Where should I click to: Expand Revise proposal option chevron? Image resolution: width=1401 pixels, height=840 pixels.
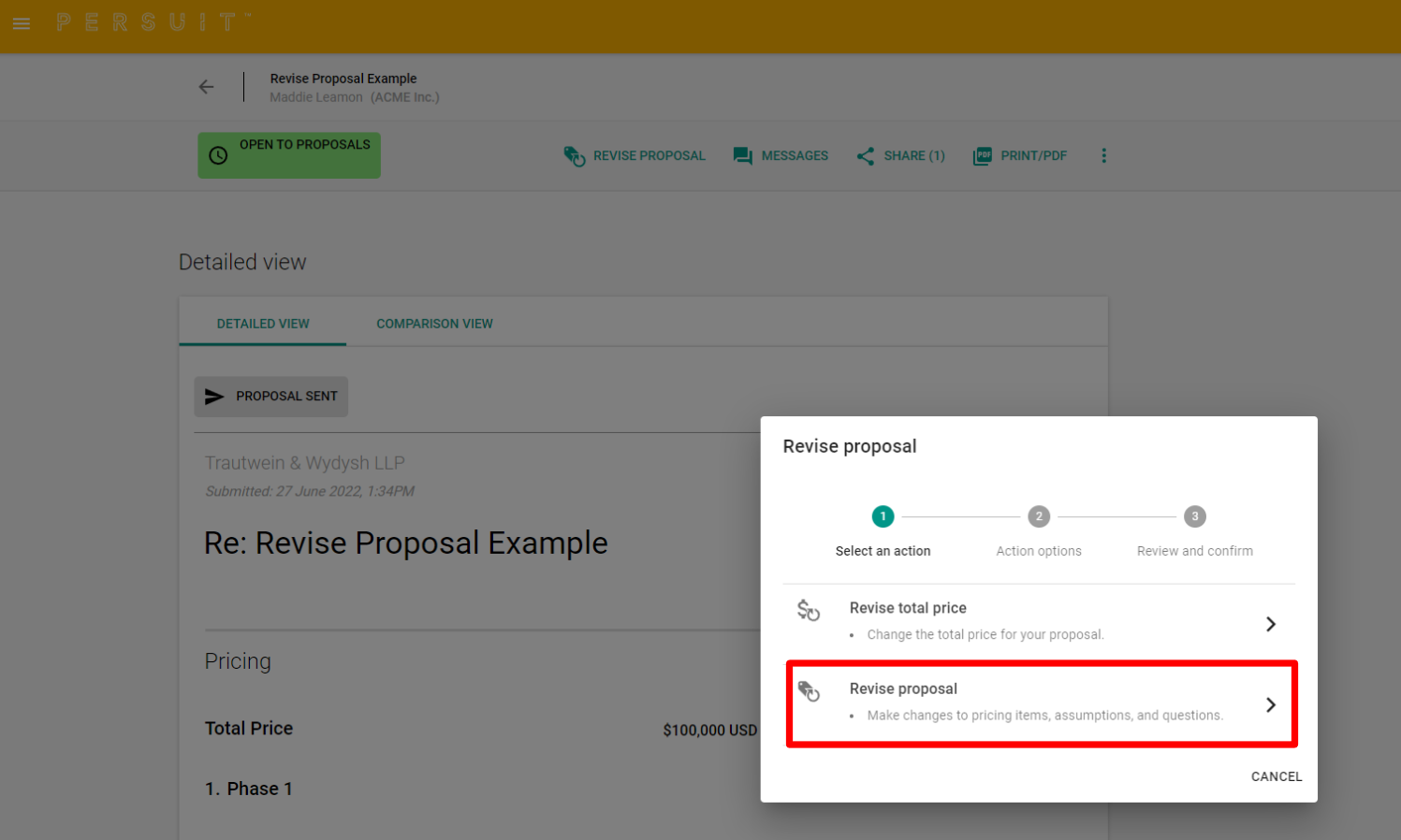[1270, 704]
